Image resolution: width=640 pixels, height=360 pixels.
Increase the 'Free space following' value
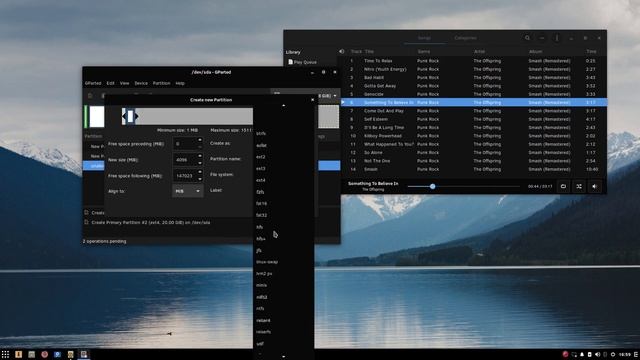[200, 172]
